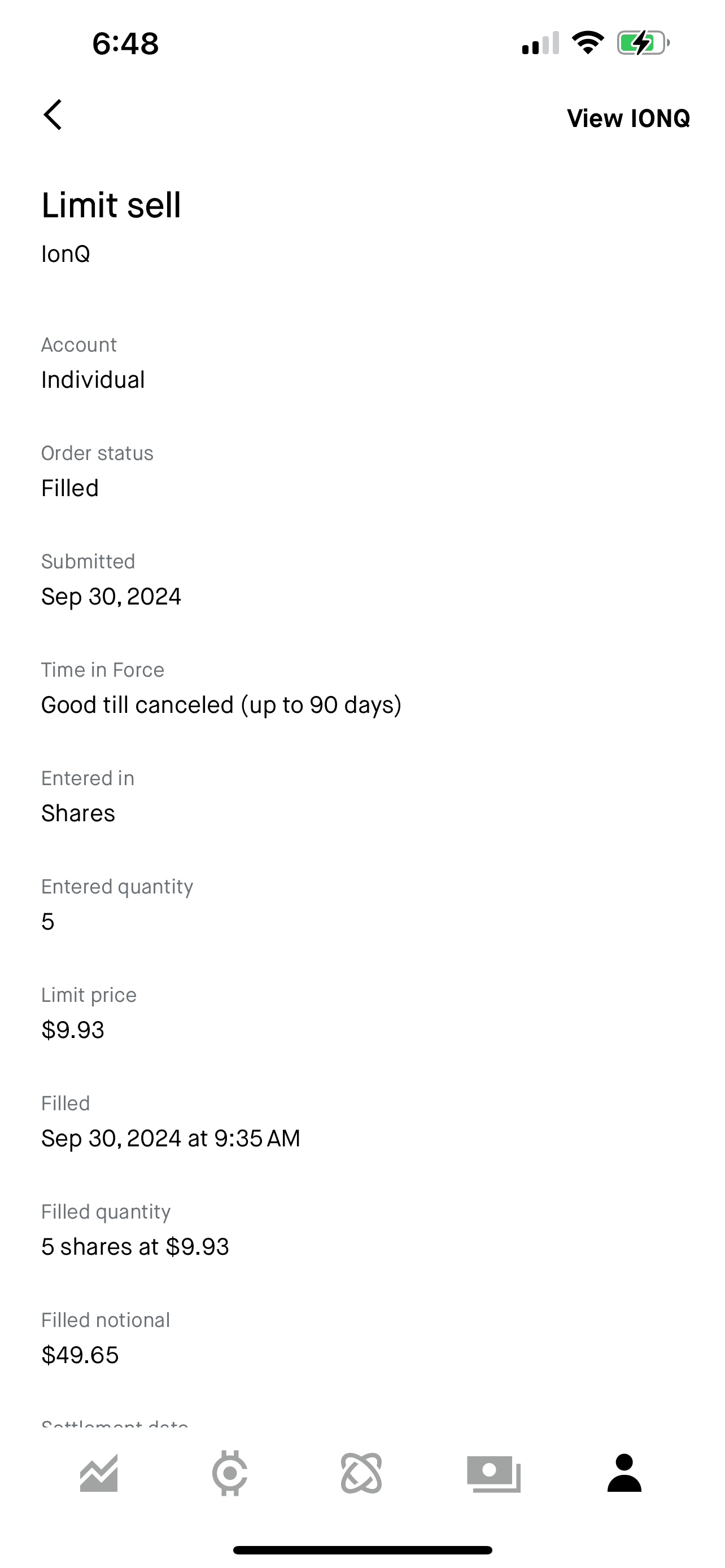This screenshot has width=725, height=1568.
Task: Tap the charging battery indicator
Action: pos(643,43)
